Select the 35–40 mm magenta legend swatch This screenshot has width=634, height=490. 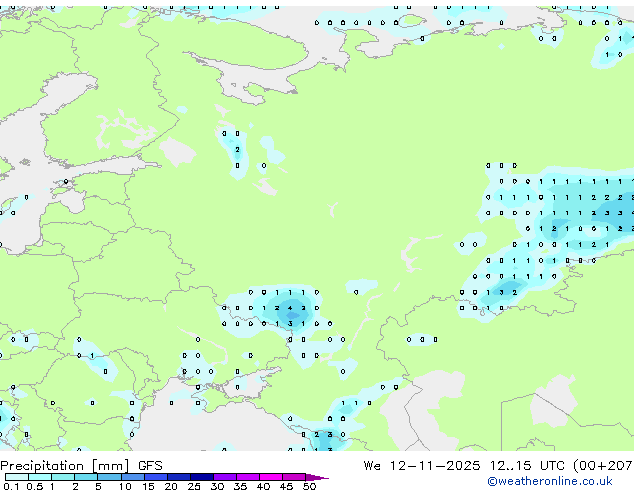coord(248,477)
